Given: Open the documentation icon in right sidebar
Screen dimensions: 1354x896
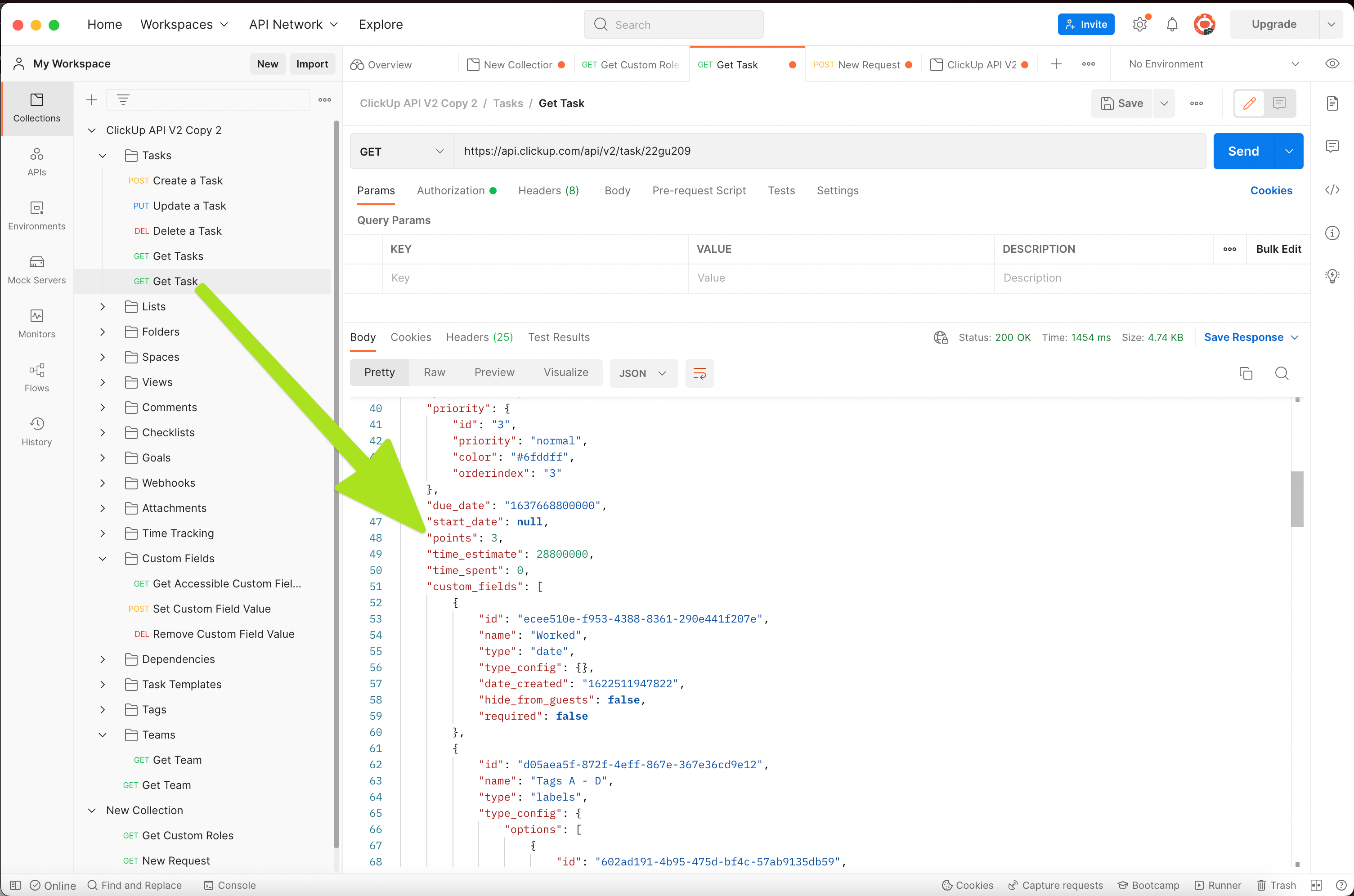Looking at the screenshot, I should 1332,103.
